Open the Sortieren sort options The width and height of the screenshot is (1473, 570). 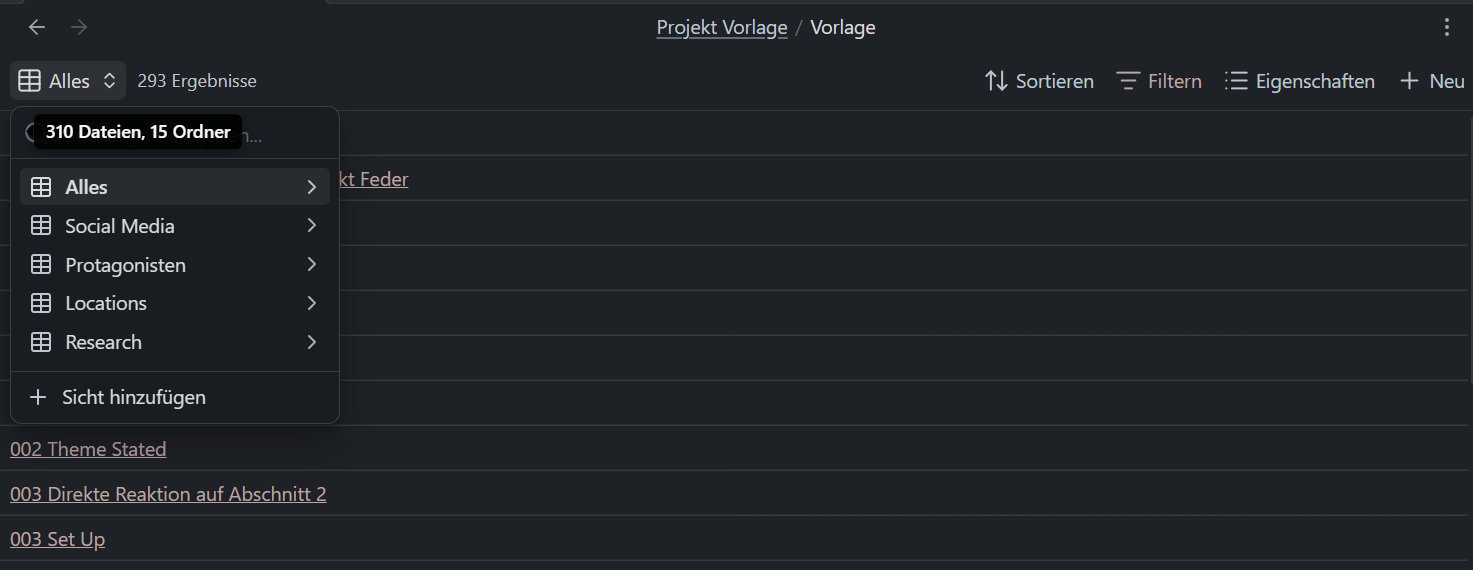click(x=1039, y=81)
